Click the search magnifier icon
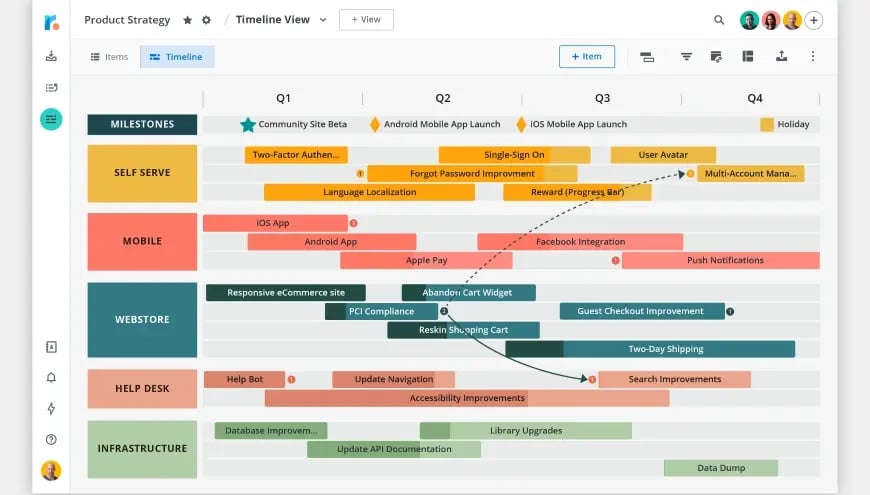The height and width of the screenshot is (495, 870). coord(719,20)
